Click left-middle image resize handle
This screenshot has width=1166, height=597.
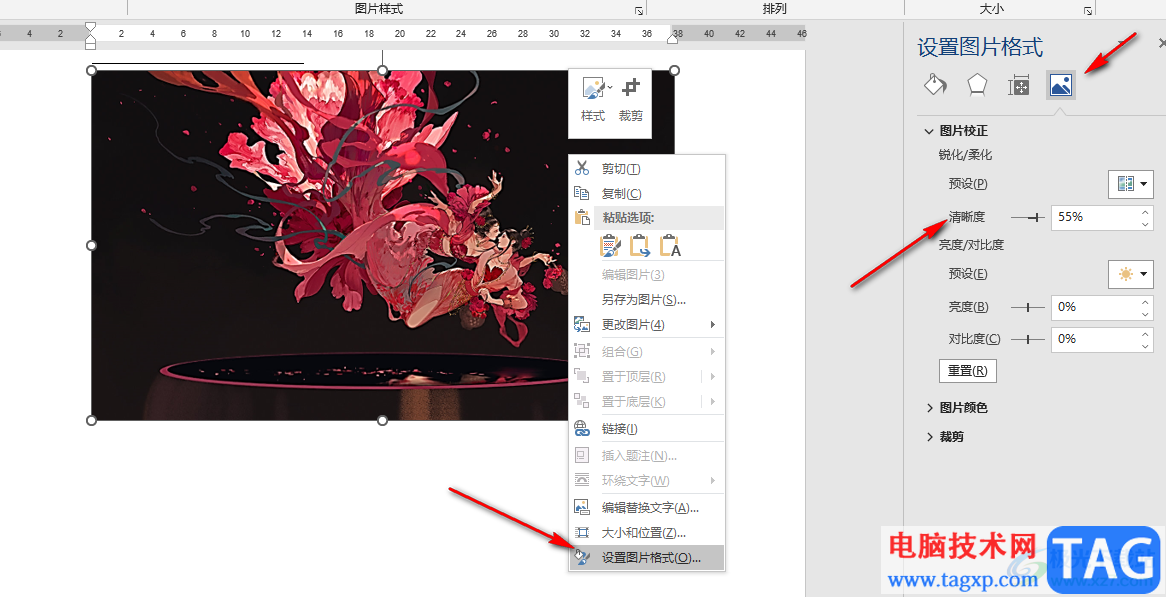click(x=91, y=245)
